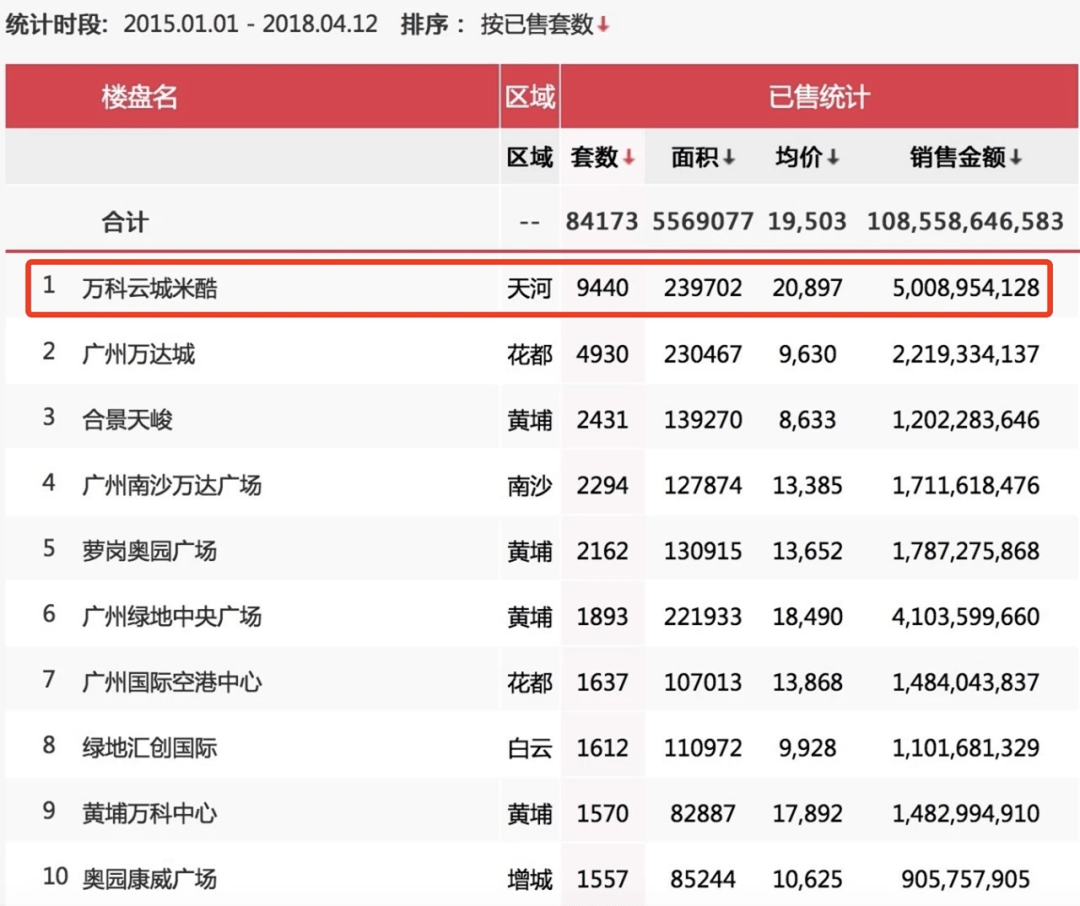
Task: Click sales amount 905,757,905
Action: pos(966,880)
